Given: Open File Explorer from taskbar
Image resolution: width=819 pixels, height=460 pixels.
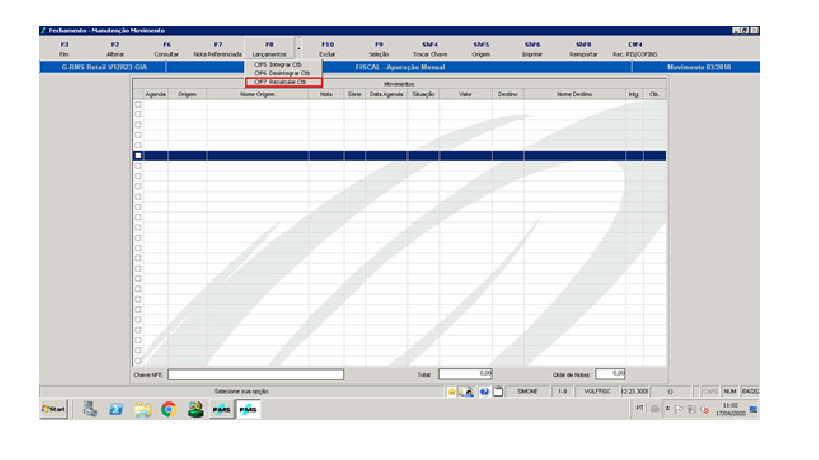Looking at the screenshot, I should tap(142, 410).
